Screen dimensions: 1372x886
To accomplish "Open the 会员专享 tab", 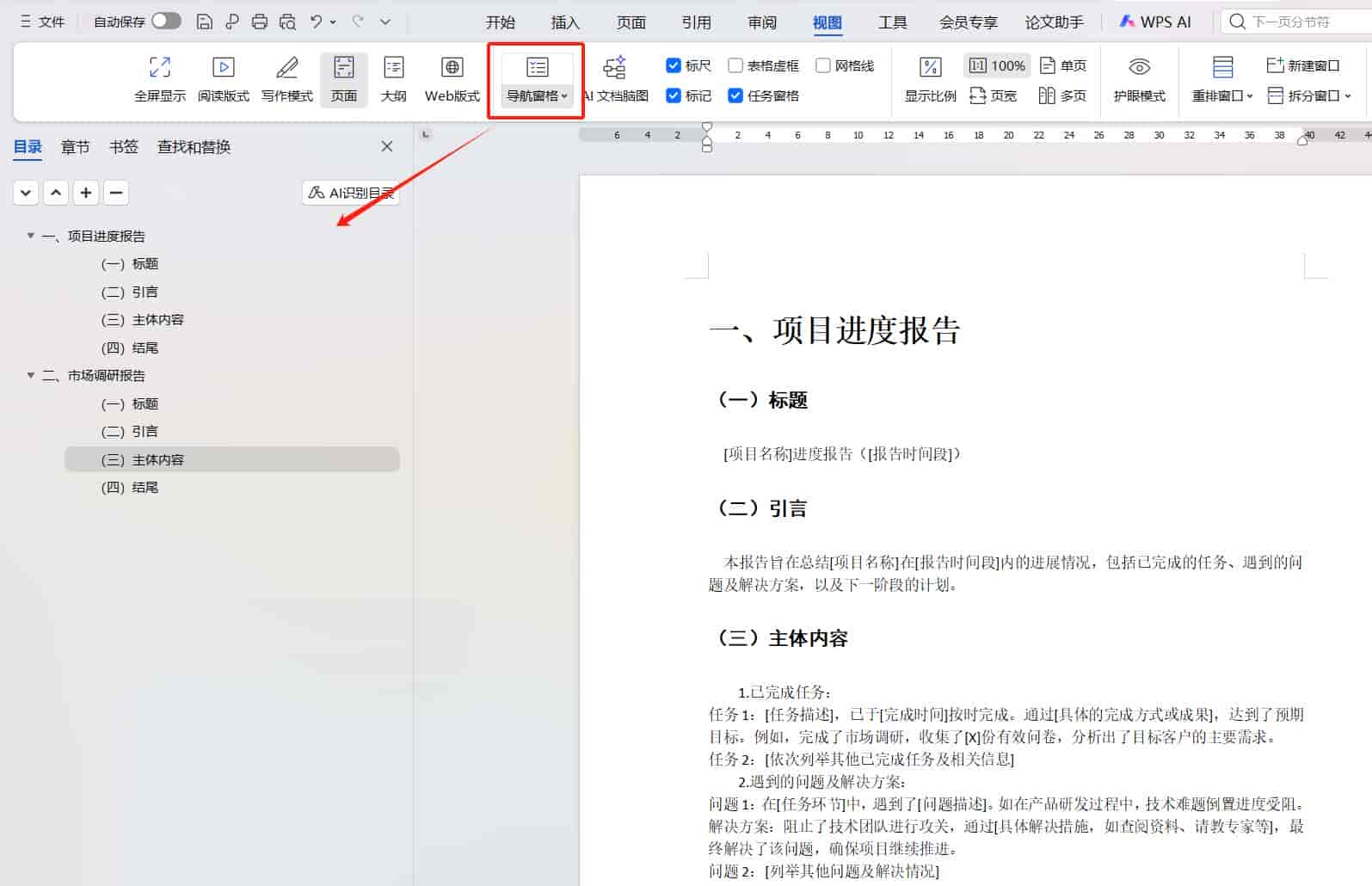I will pyautogui.click(x=968, y=22).
